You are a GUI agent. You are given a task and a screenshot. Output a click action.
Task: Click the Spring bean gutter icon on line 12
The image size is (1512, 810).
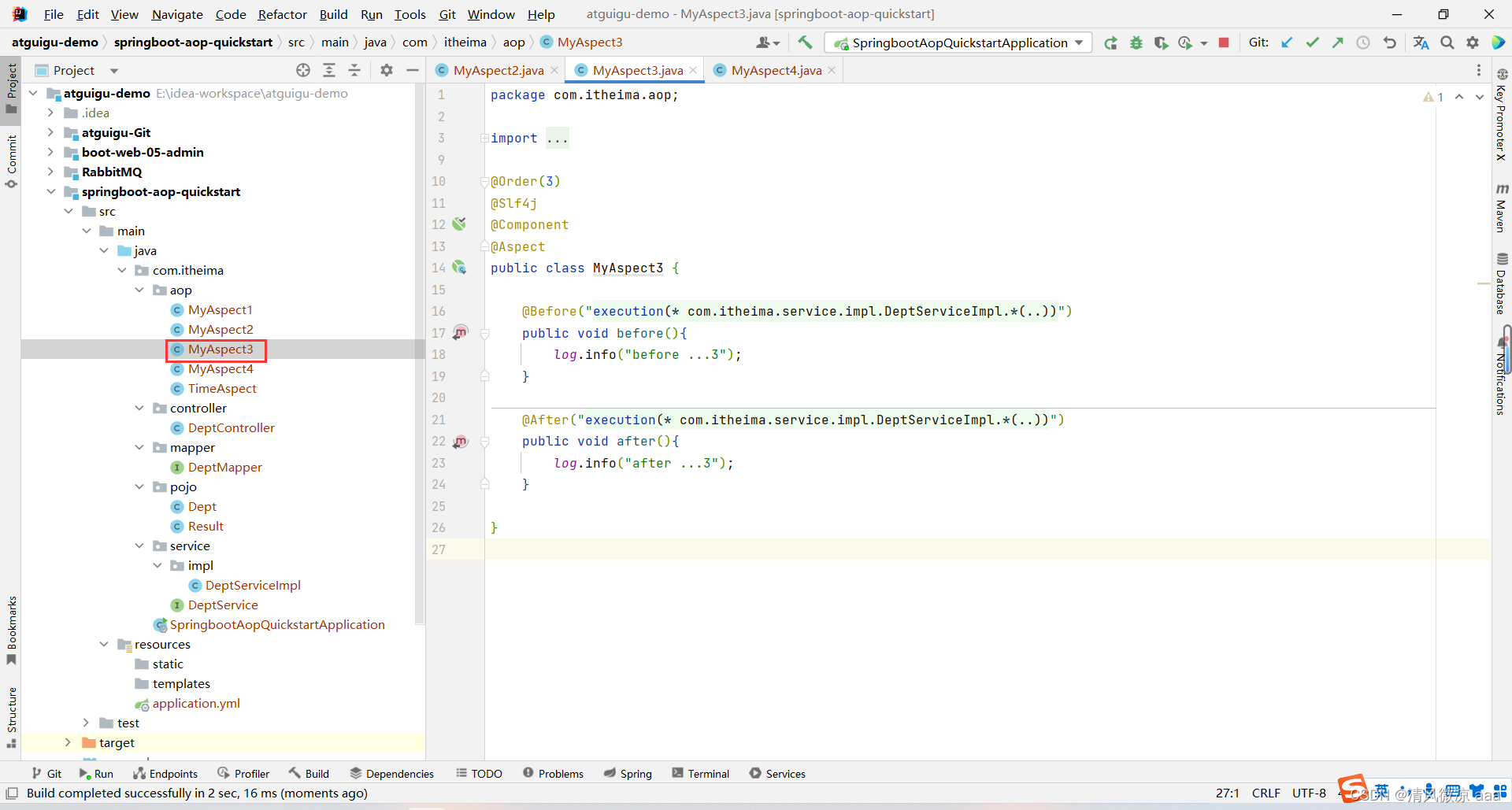[x=460, y=224]
